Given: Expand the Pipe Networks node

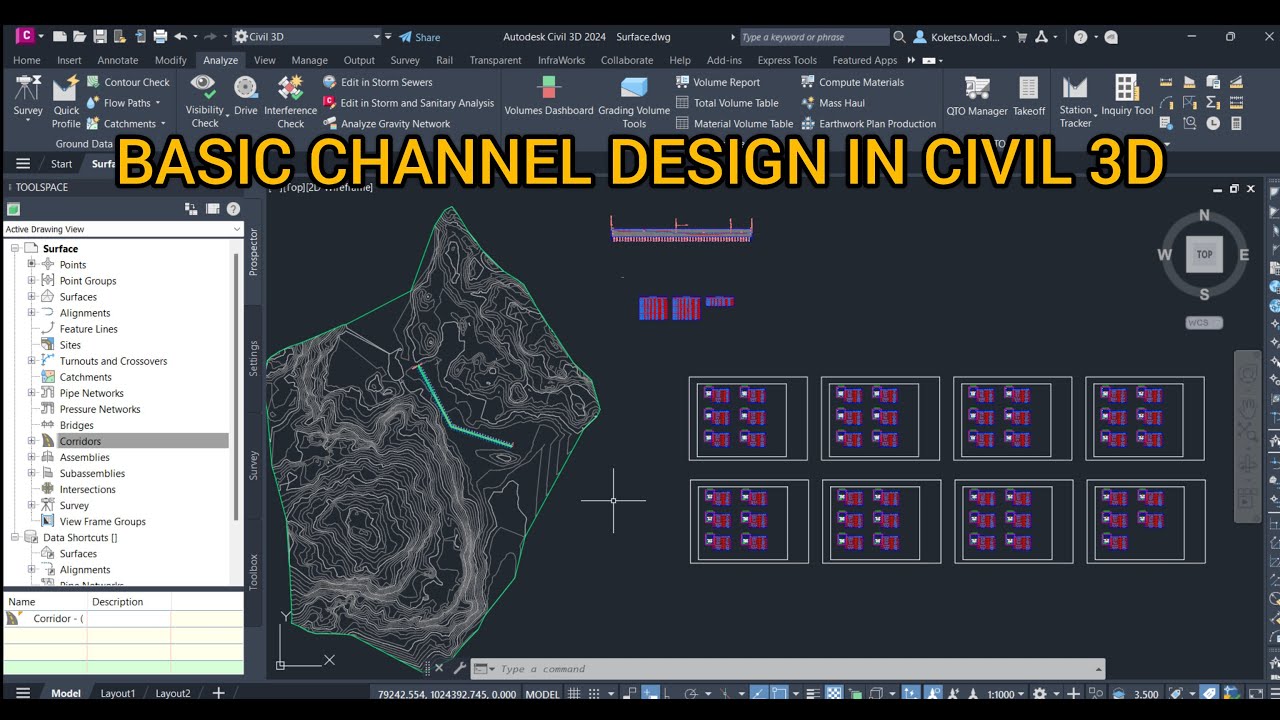Looking at the screenshot, I should point(32,393).
